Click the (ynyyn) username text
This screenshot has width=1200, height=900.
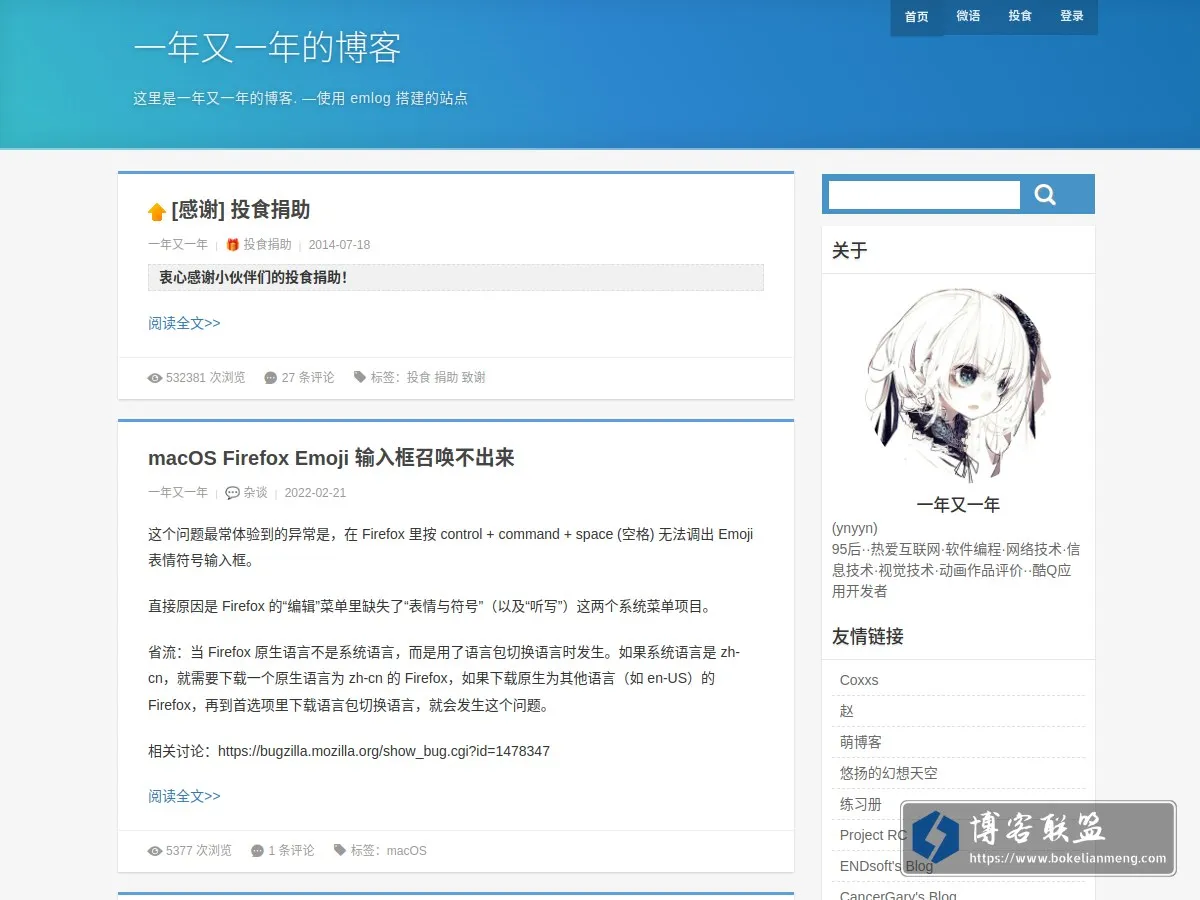pyautogui.click(x=855, y=528)
